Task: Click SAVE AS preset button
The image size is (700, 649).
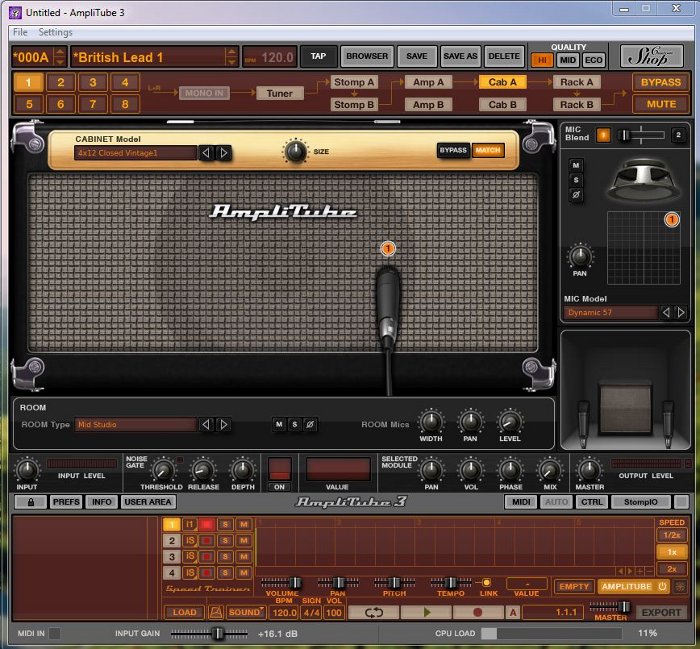Action: click(x=460, y=56)
